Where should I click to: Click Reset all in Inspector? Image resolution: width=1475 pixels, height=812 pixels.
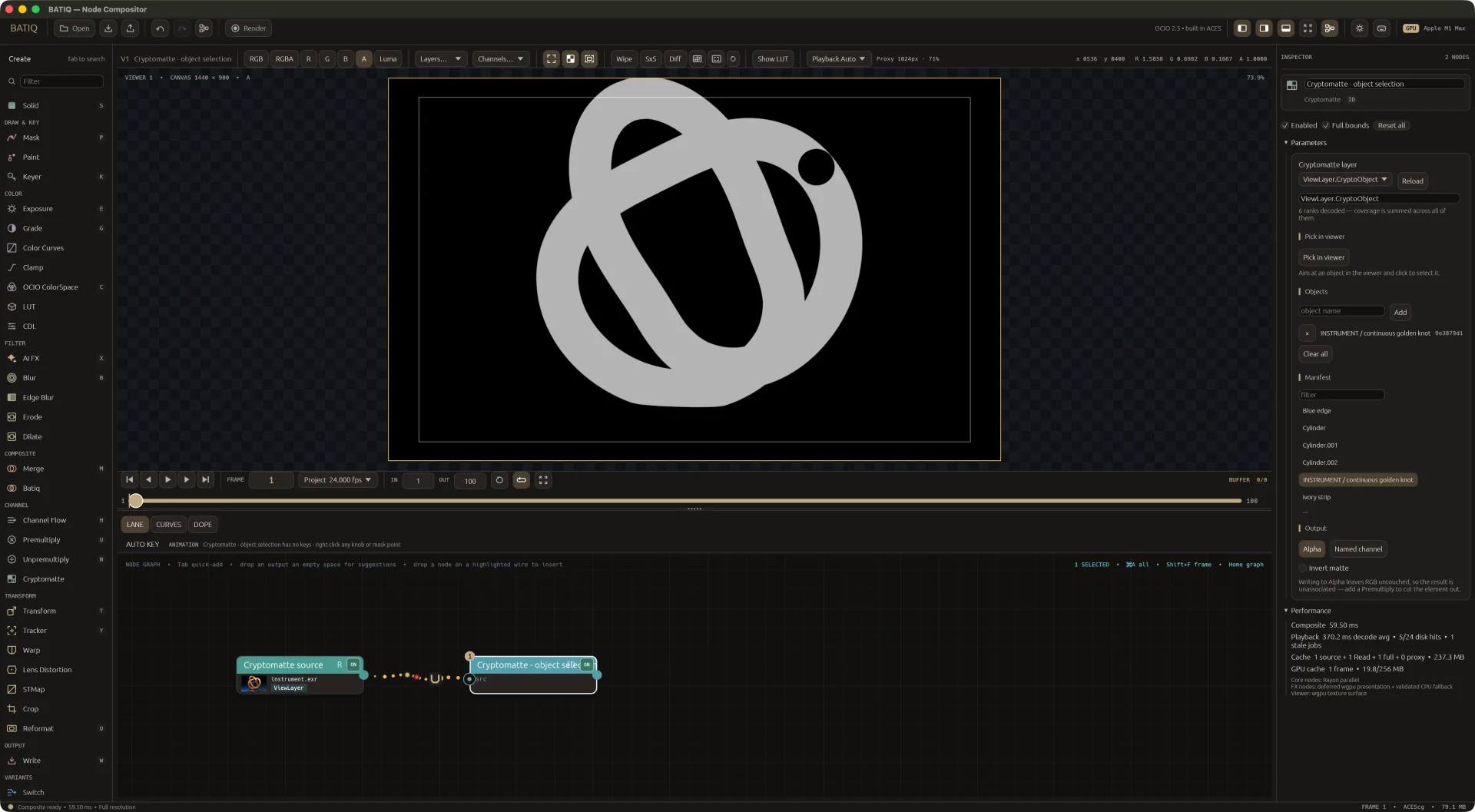[1391, 125]
